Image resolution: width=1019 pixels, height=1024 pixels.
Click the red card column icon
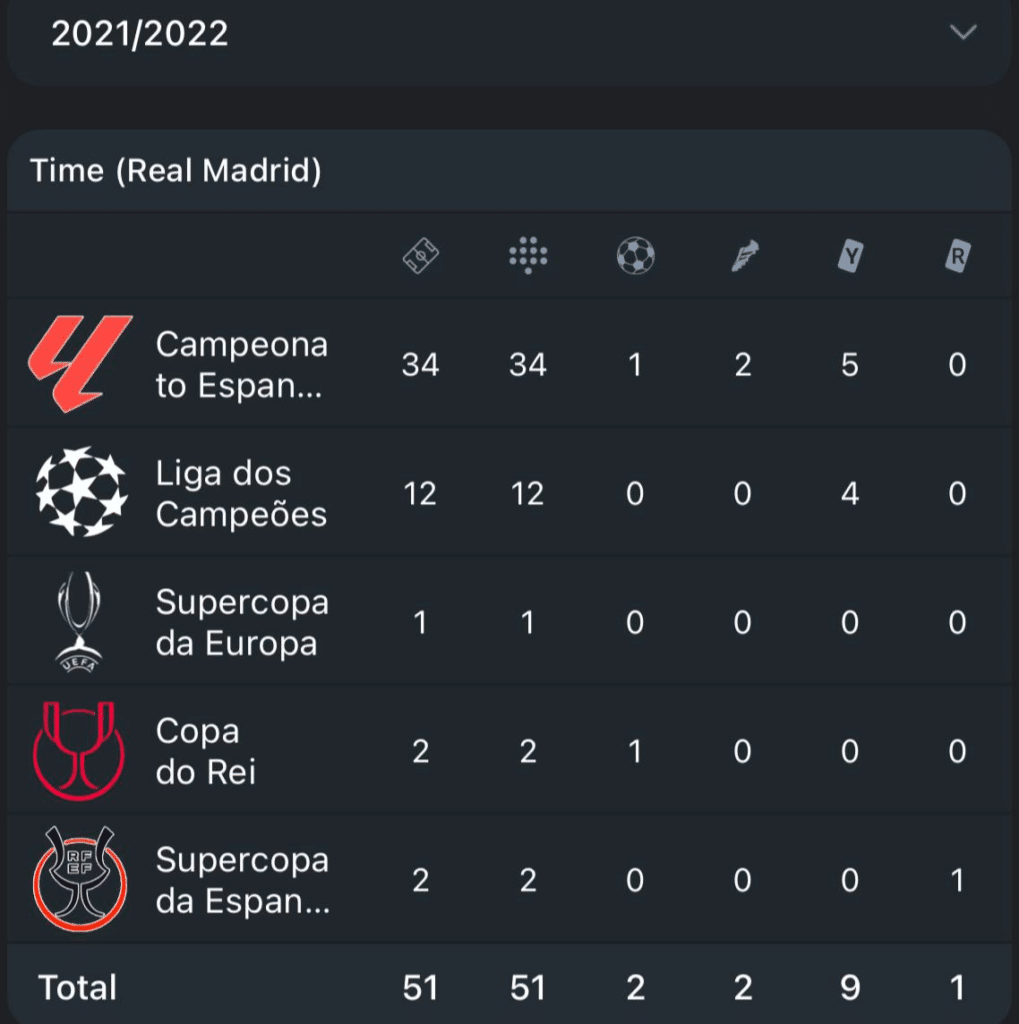point(957,257)
